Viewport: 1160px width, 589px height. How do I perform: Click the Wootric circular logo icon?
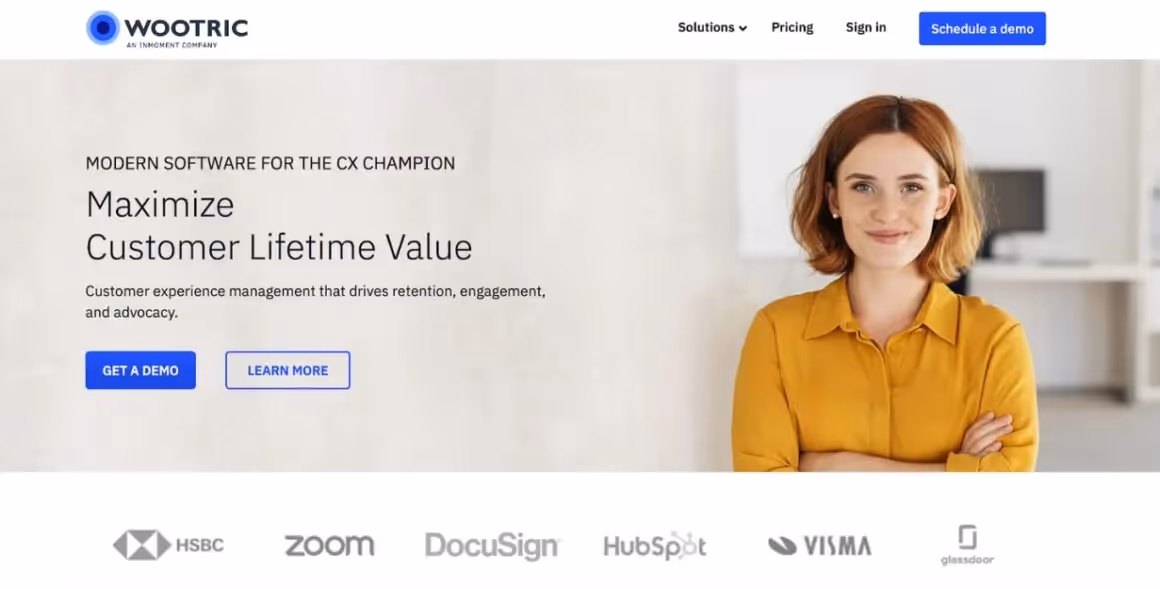coord(103,28)
